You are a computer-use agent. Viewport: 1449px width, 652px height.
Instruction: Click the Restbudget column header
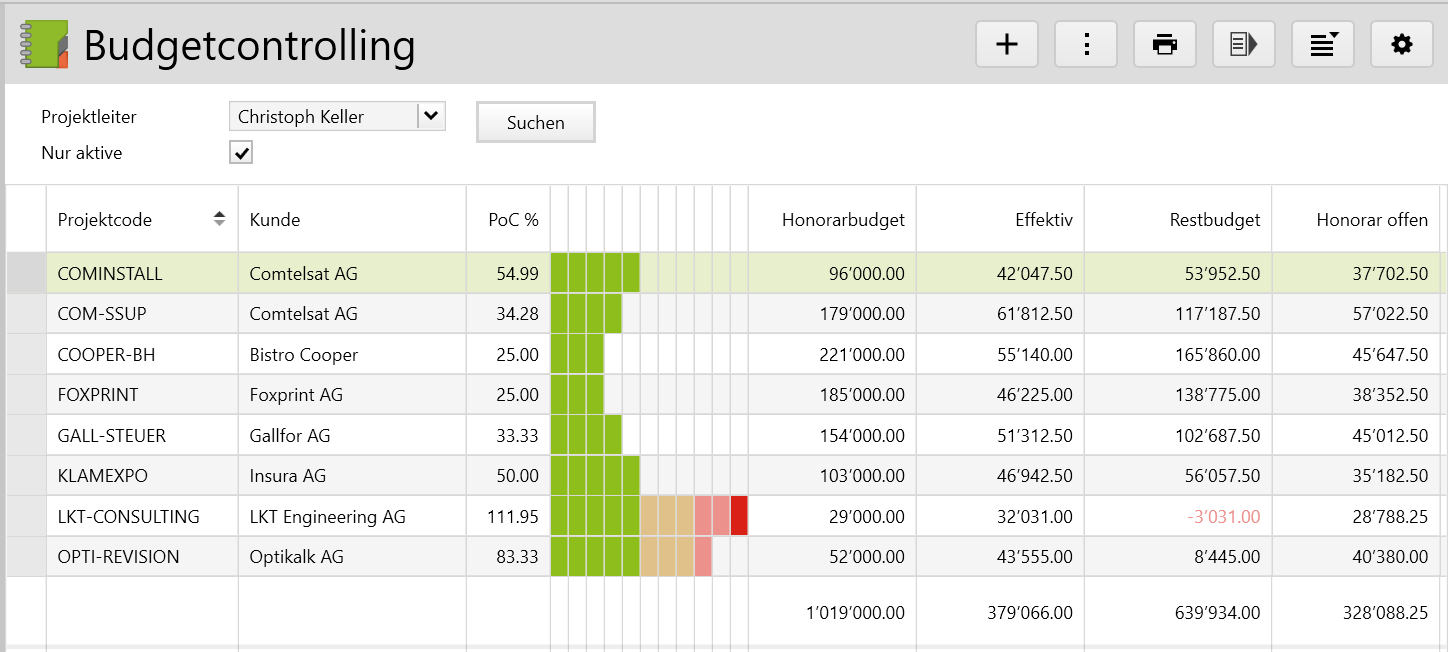click(x=1214, y=220)
